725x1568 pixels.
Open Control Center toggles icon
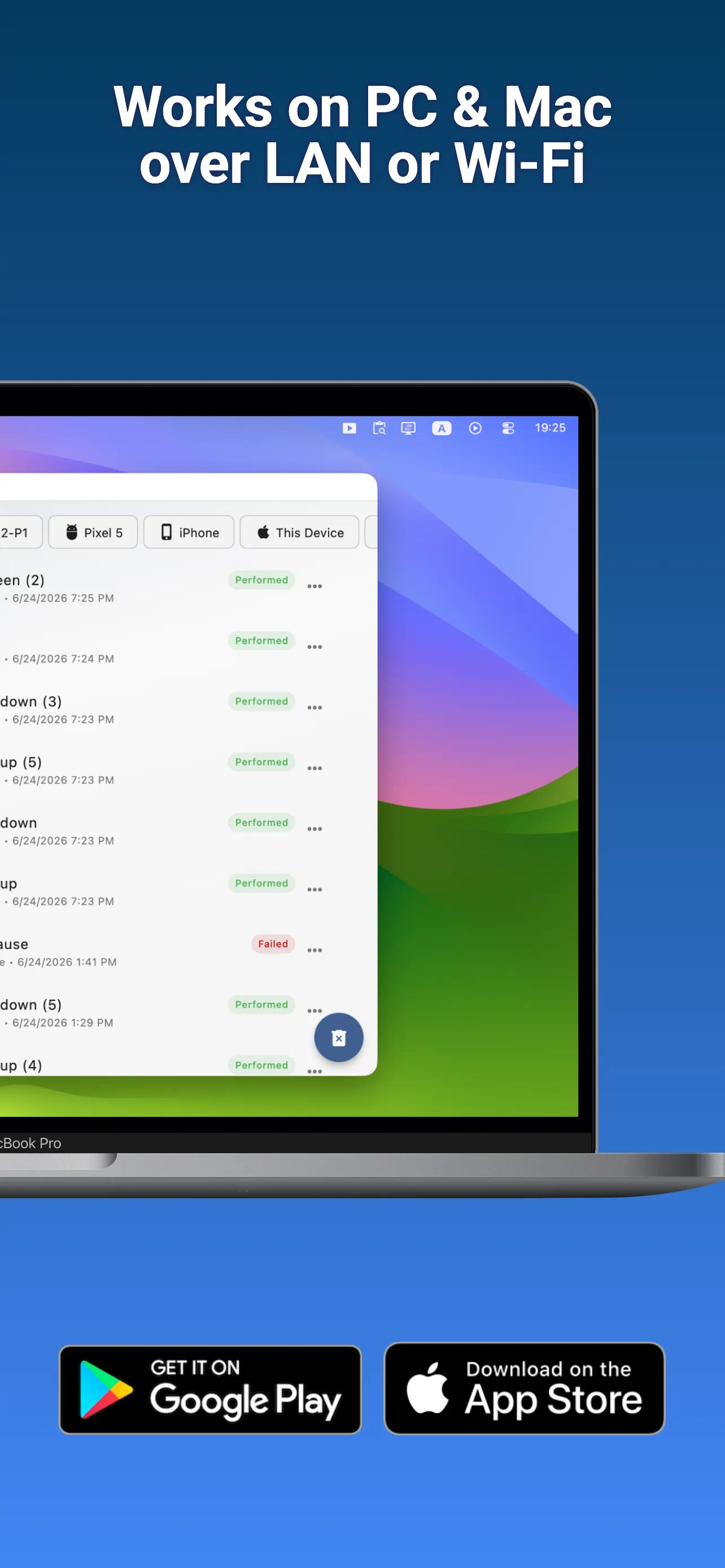click(508, 428)
